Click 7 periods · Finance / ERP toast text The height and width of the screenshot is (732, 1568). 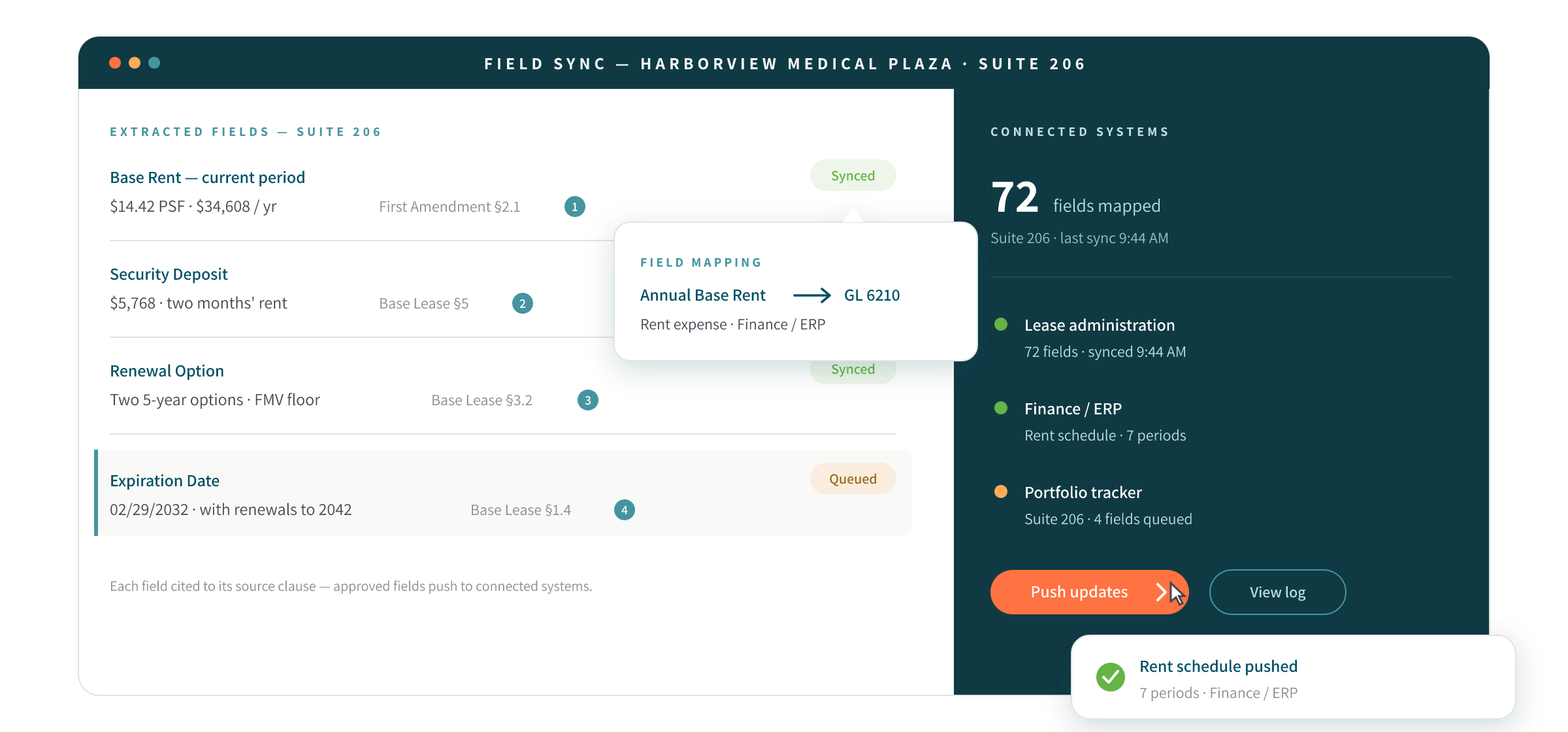(x=1218, y=693)
